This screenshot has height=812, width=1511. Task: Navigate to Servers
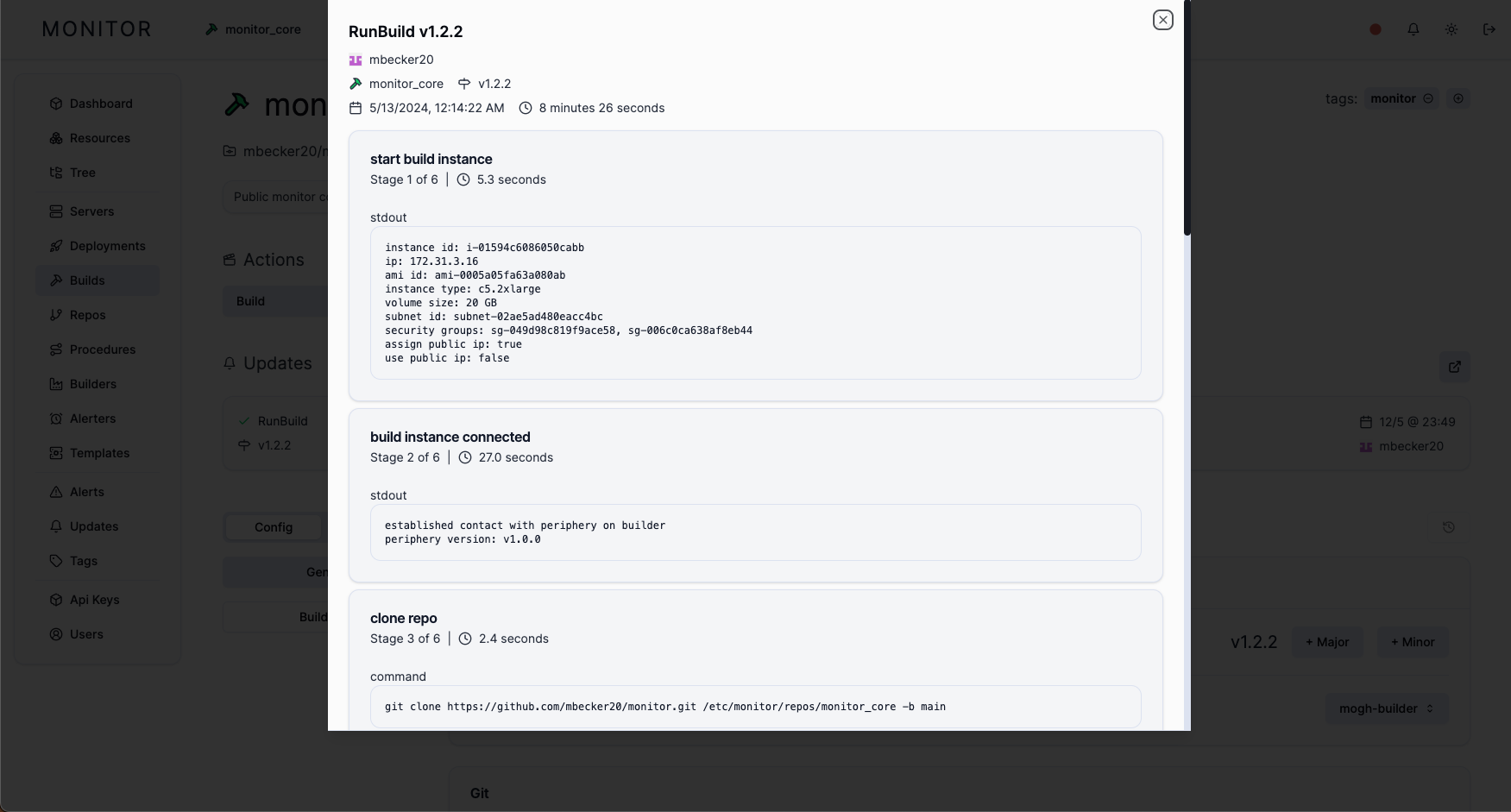(98, 211)
